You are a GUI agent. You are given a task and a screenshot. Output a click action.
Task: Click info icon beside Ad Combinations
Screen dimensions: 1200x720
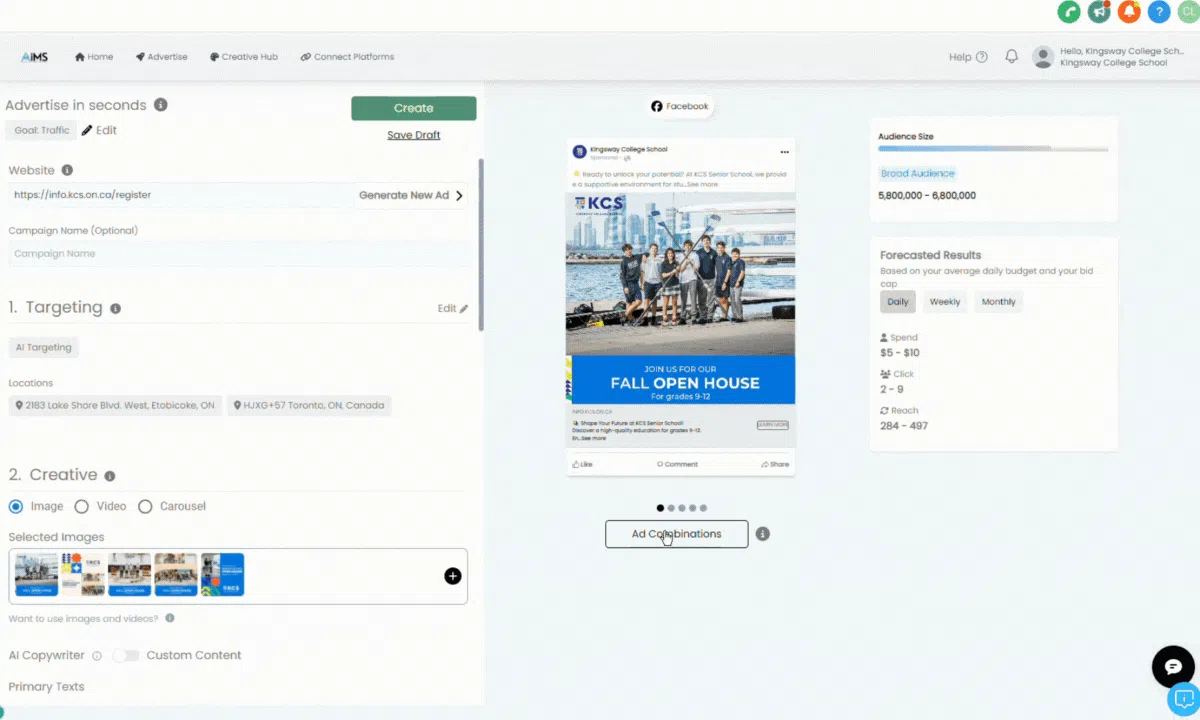763,534
